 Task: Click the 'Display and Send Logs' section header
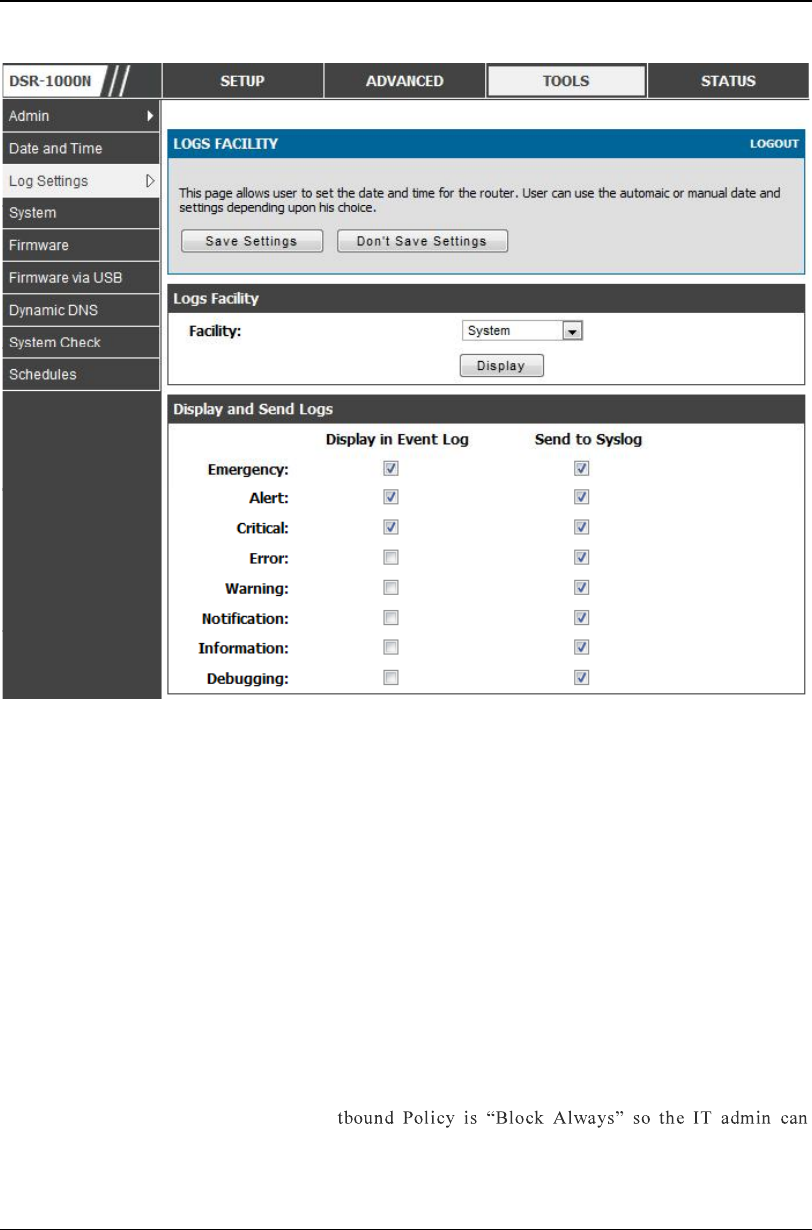click(254, 409)
